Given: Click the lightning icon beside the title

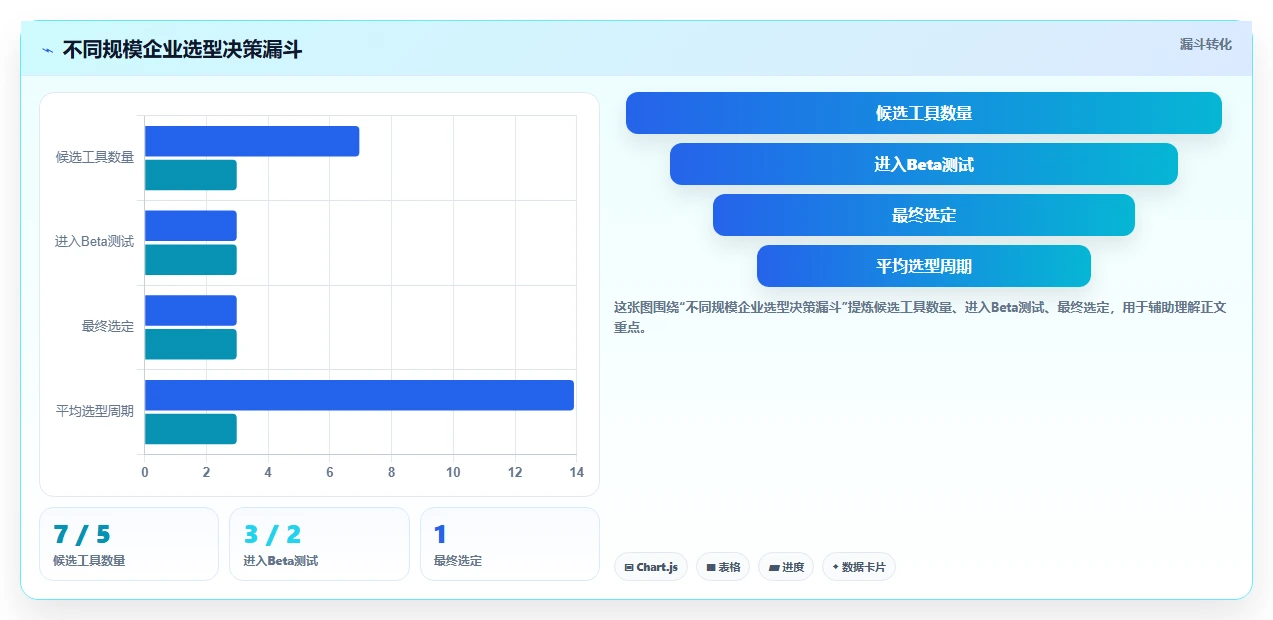Looking at the screenshot, I should point(48,50).
